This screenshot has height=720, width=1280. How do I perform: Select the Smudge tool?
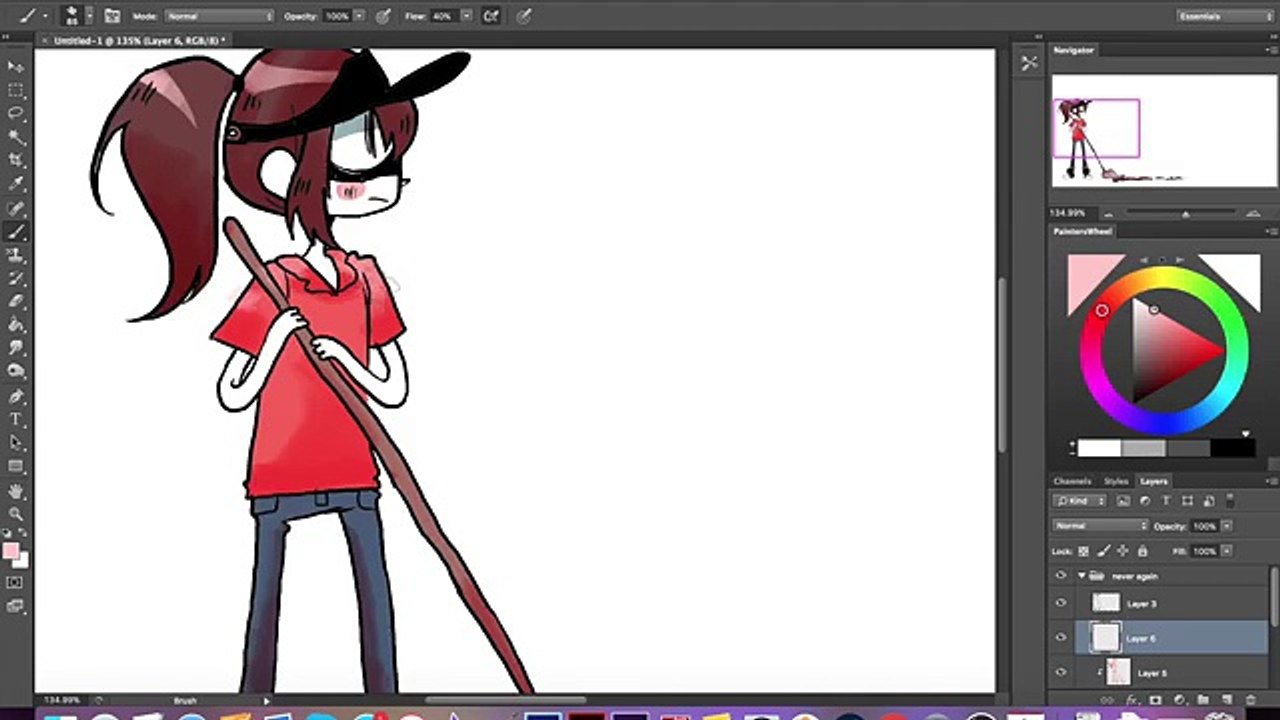pos(16,348)
